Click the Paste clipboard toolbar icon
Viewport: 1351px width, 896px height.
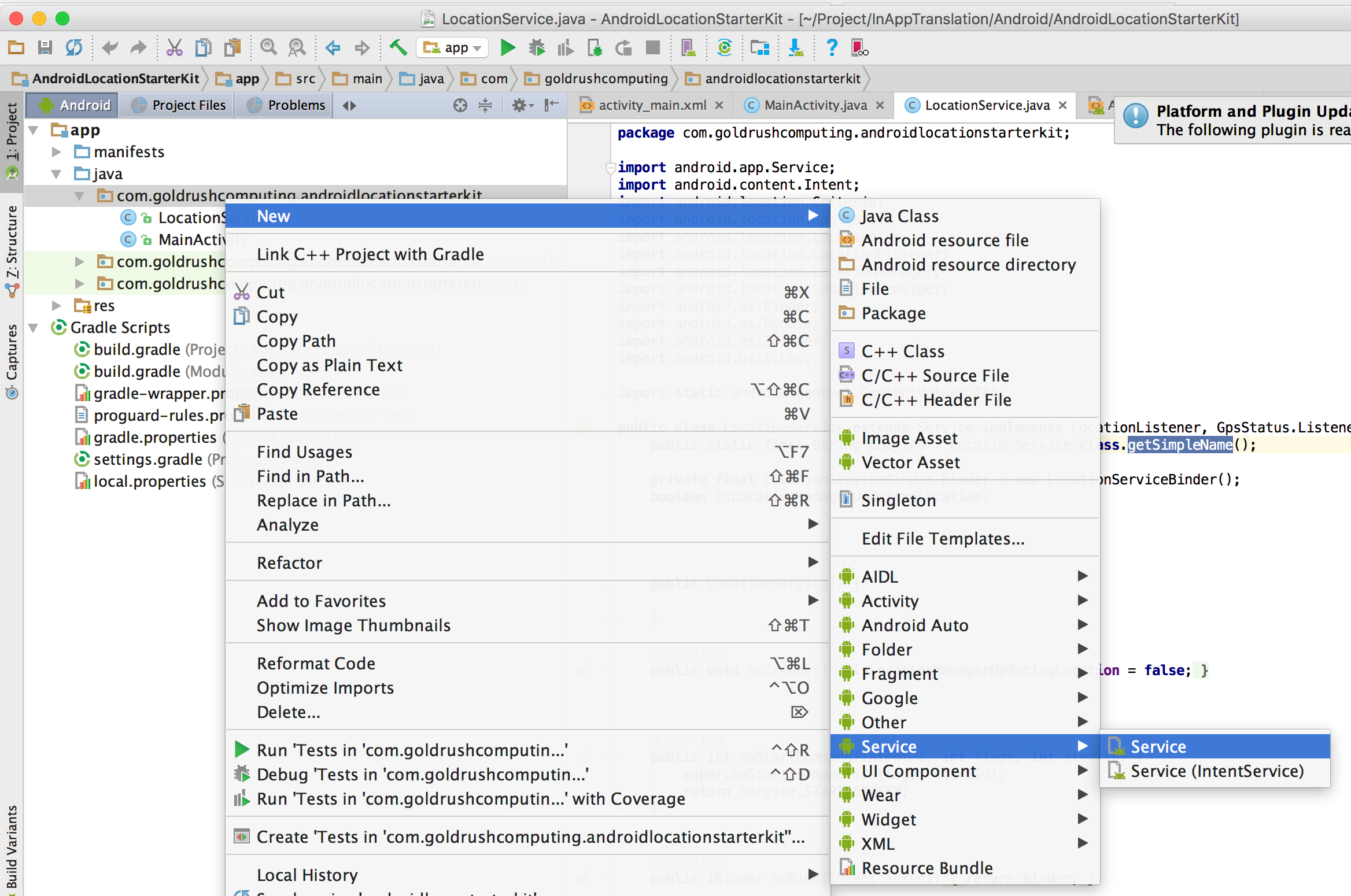pyautogui.click(x=232, y=47)
